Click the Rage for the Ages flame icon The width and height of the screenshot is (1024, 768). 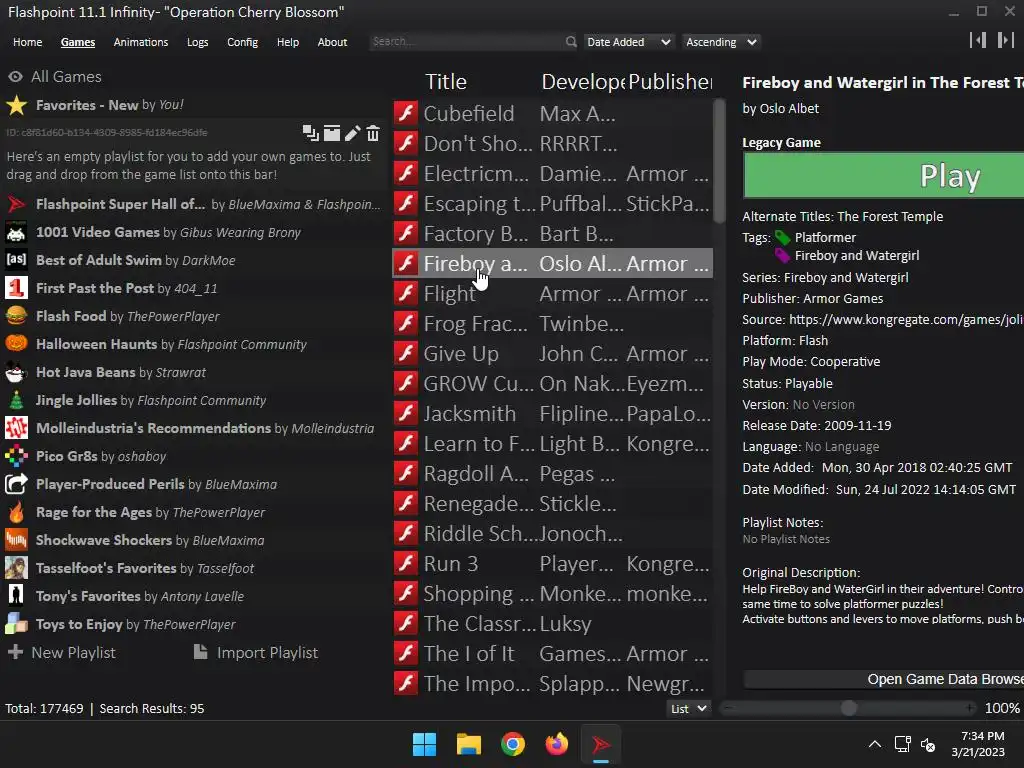16,512
